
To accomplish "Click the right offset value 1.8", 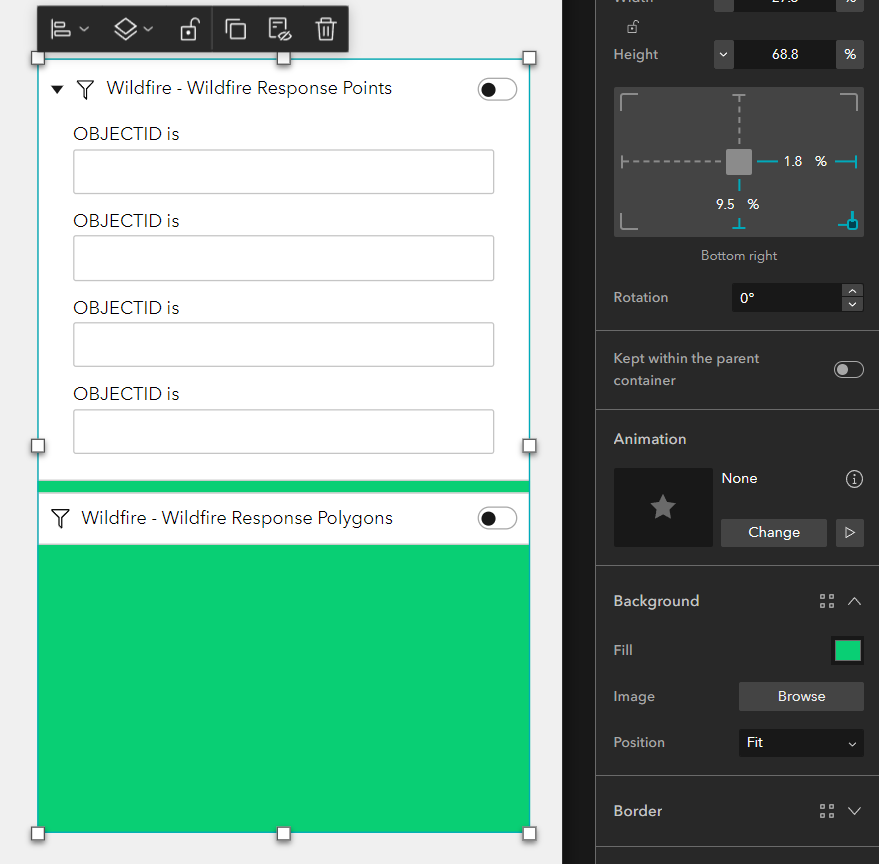I will (x=793, y=161).
